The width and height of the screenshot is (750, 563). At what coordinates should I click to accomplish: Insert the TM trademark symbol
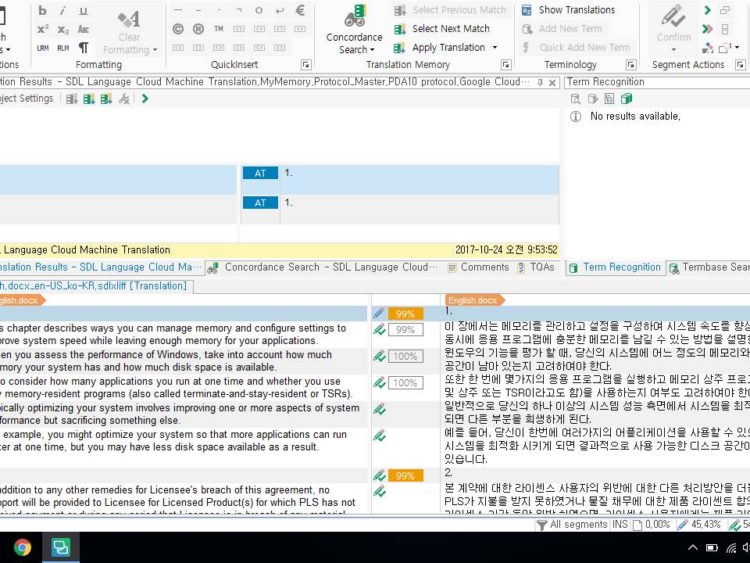pyautogui.click(x=219, y=29)
